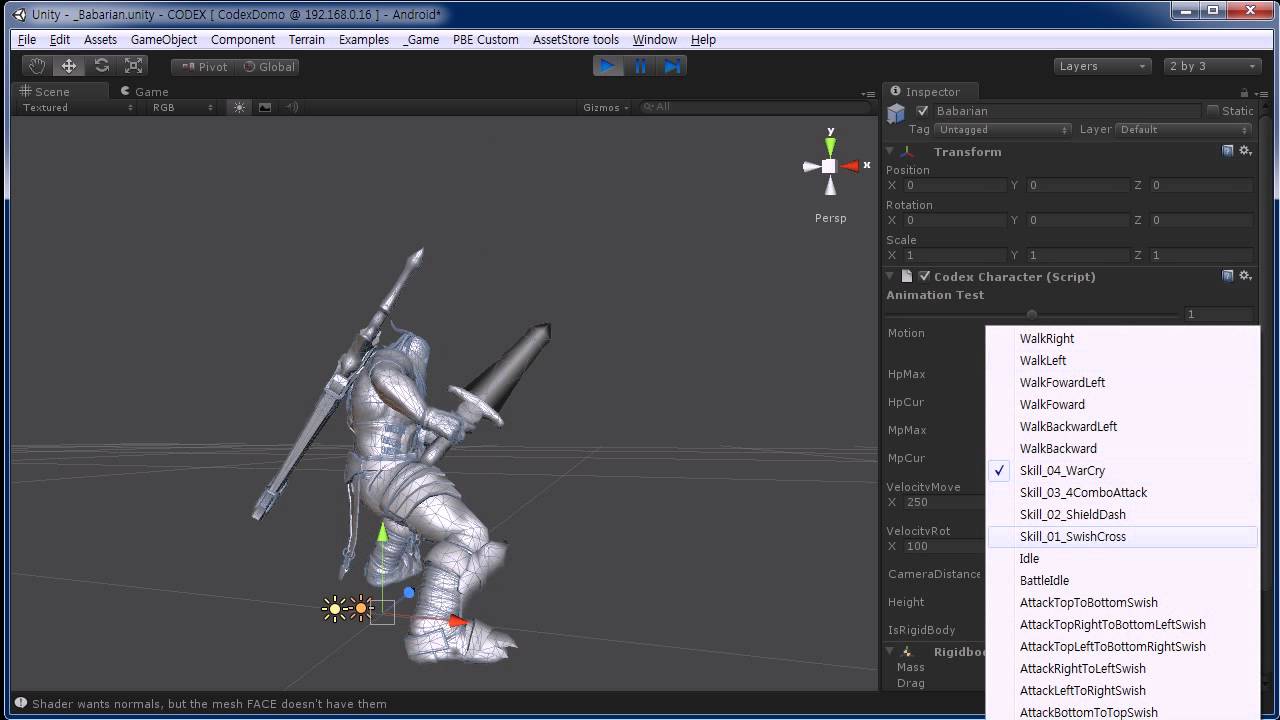The width and height of the screenshot is (1280, 720).
Task: Select the Move tool in toolbar
Action: [x=69, y=66]
